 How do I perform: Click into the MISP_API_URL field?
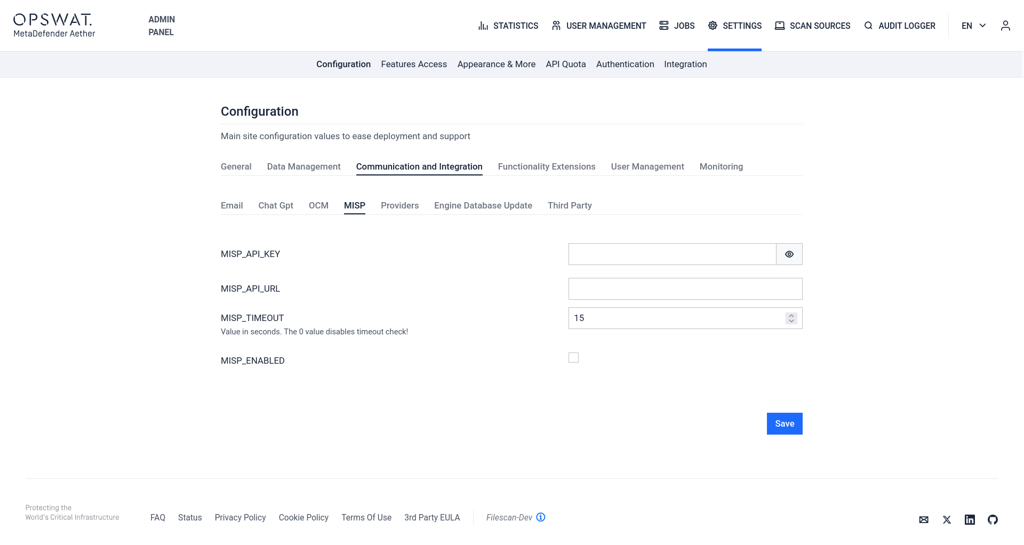pos(685,289)
